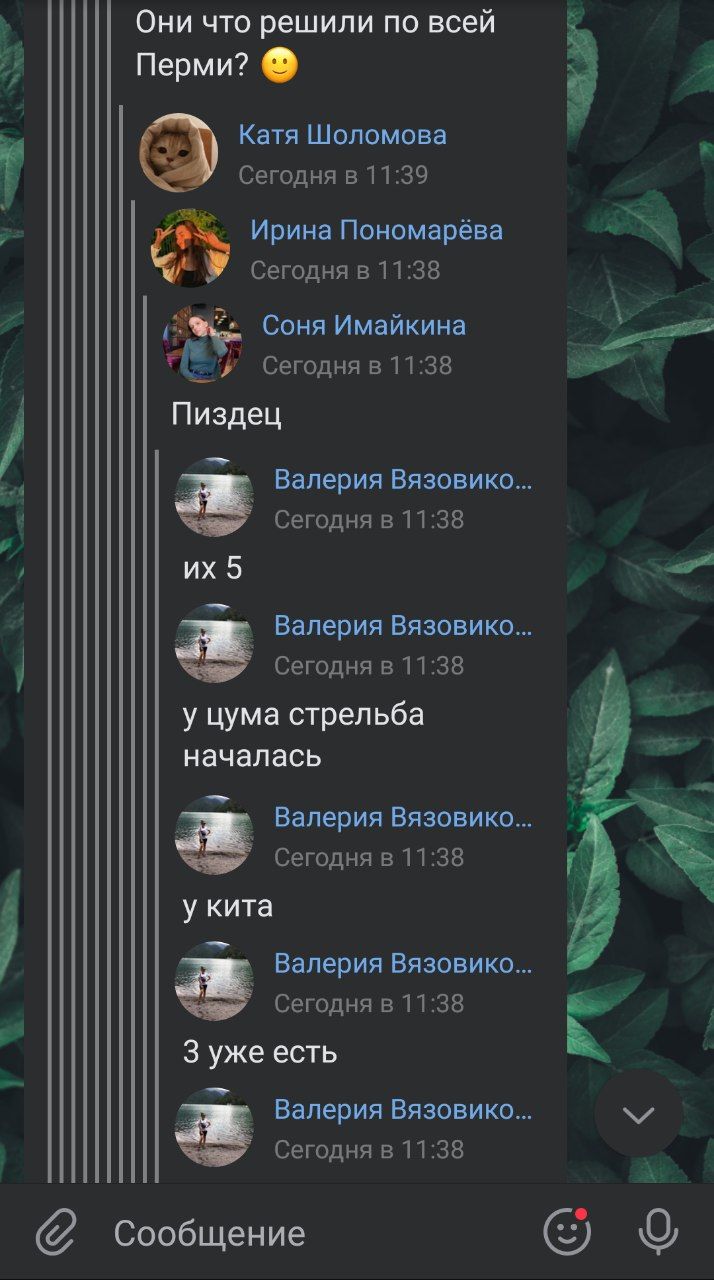The image size is (714, 1280).
Task: Tap Валерия's avatar above 'их 5'
Action: coord(214,497)
